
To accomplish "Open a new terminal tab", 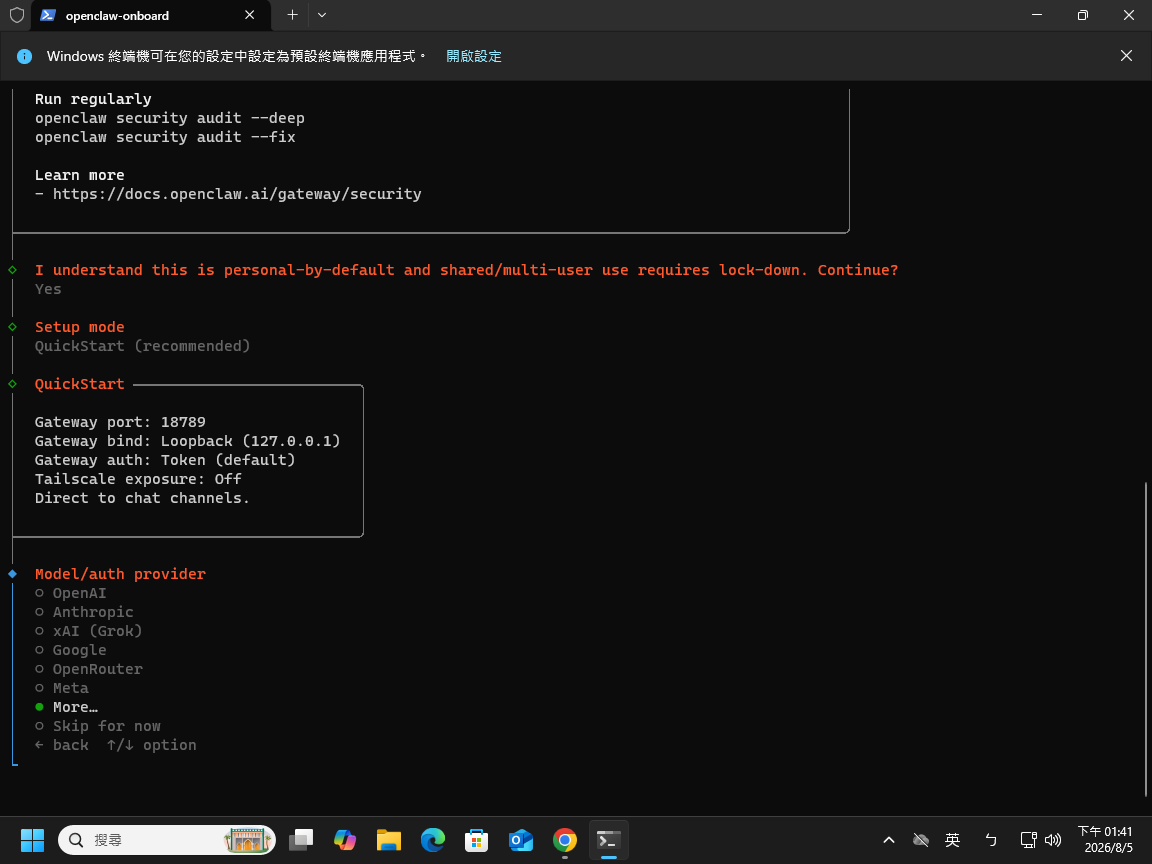I will [292, 15].
